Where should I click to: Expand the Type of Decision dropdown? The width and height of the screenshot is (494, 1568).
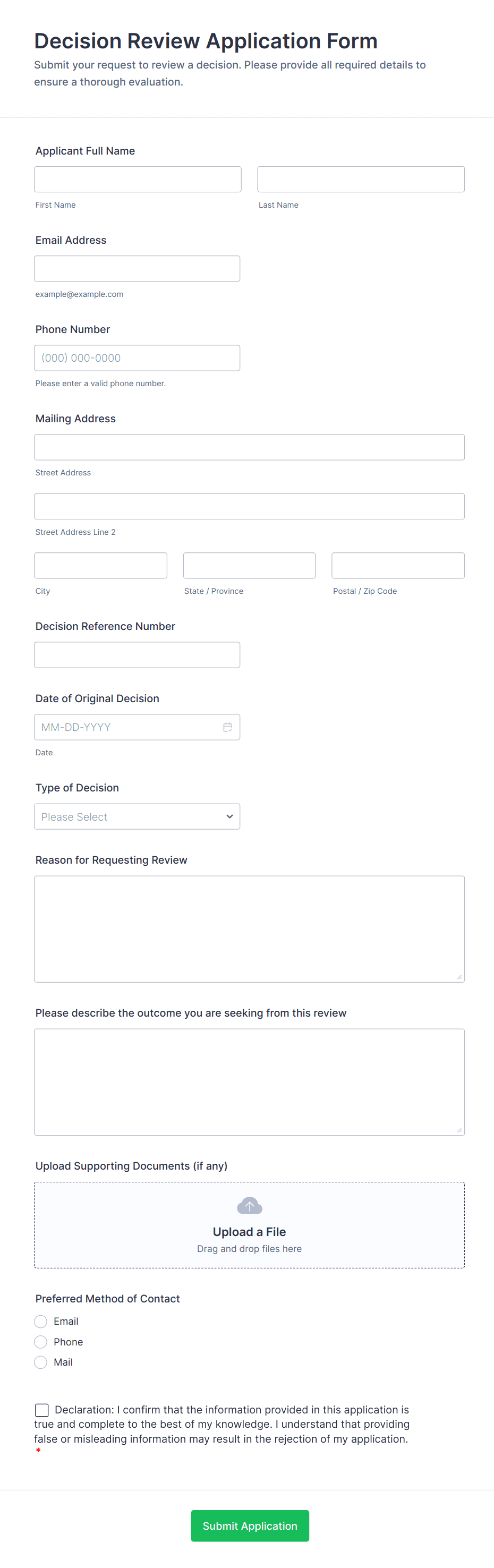pyautogui.click(x=137, y=816)
